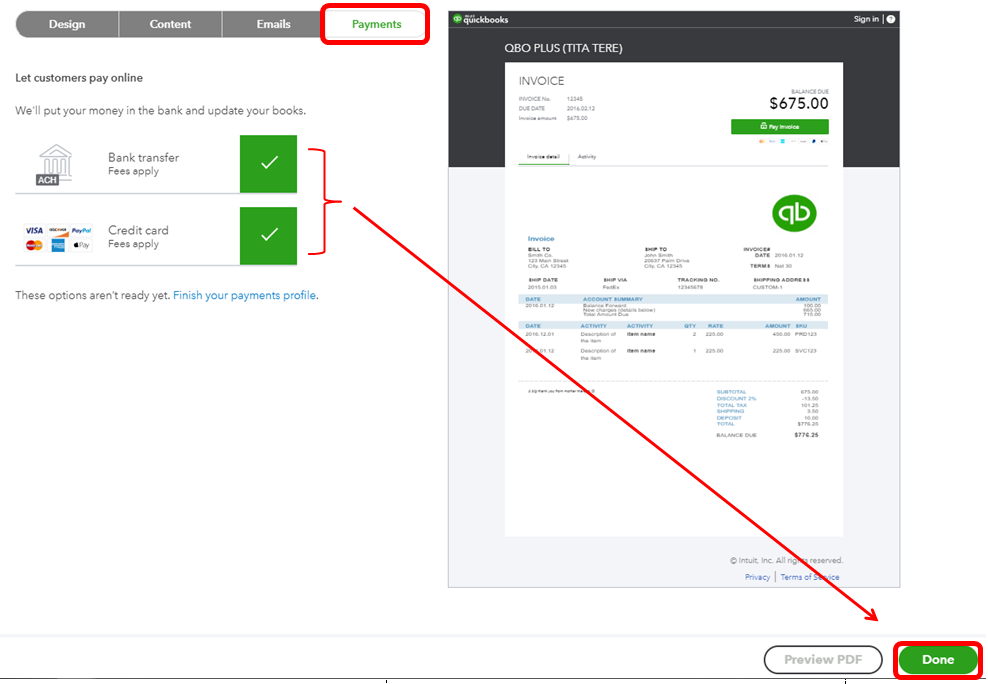
Task: Open the Privacy link in preview footer
Action: 757,577
